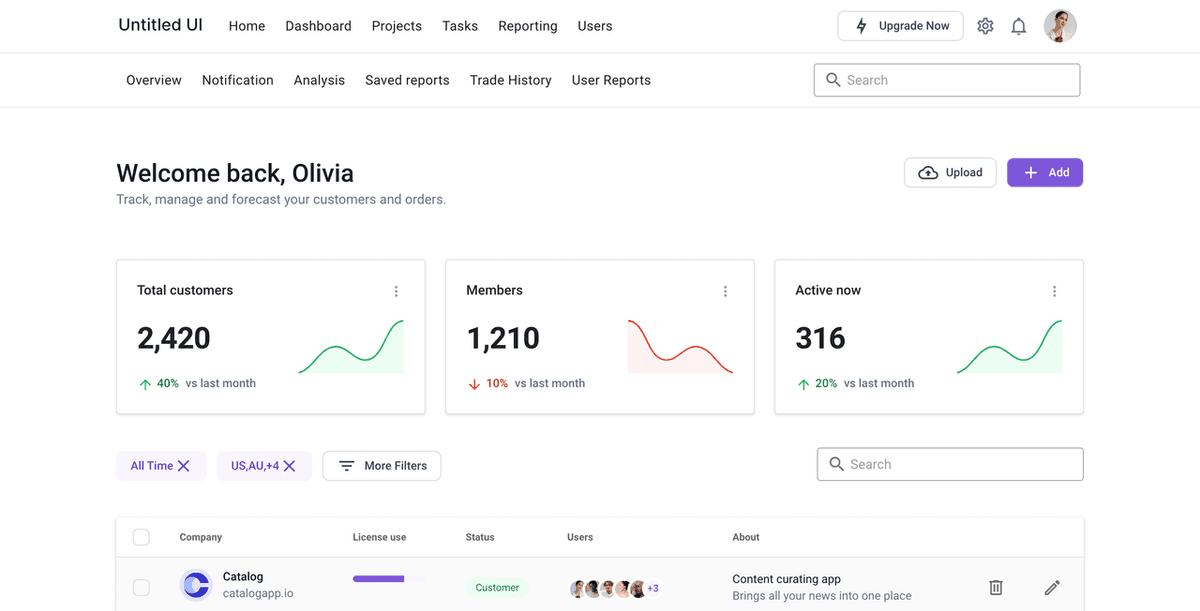Viewport: 1200px width, 611px height.
Task: Open Active now card options menu
Action: (1054, 291)
